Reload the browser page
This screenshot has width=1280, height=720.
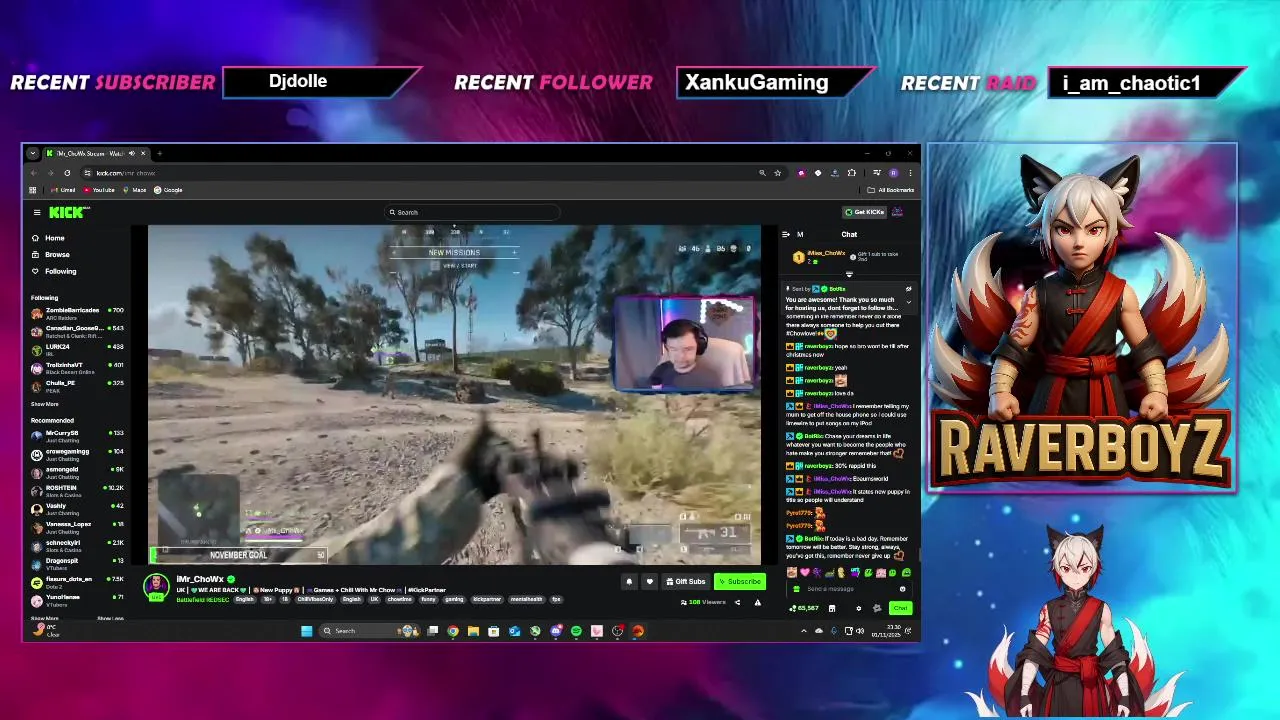pos(67,173)
